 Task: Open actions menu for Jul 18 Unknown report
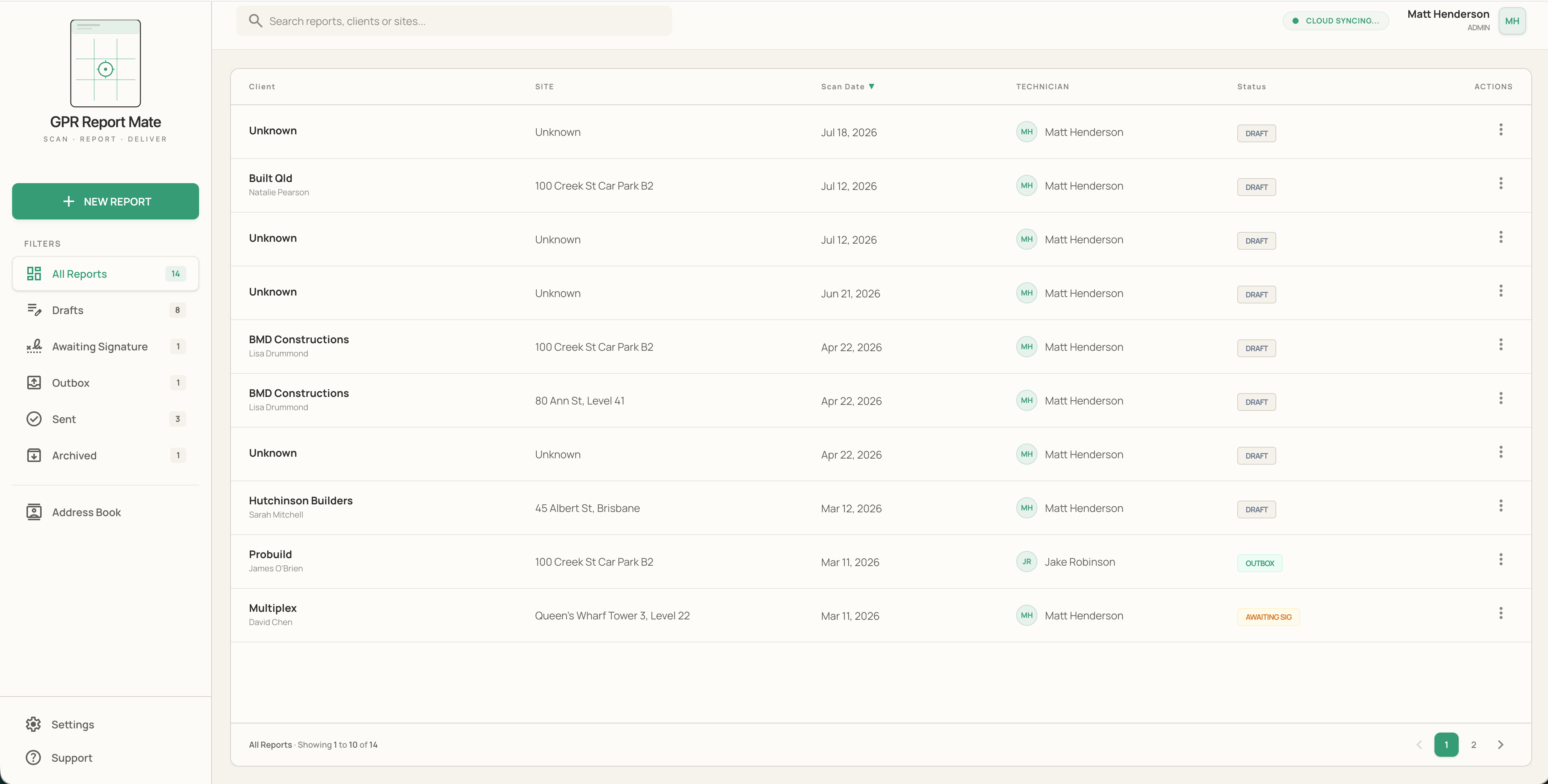[x=1501, y=130]
